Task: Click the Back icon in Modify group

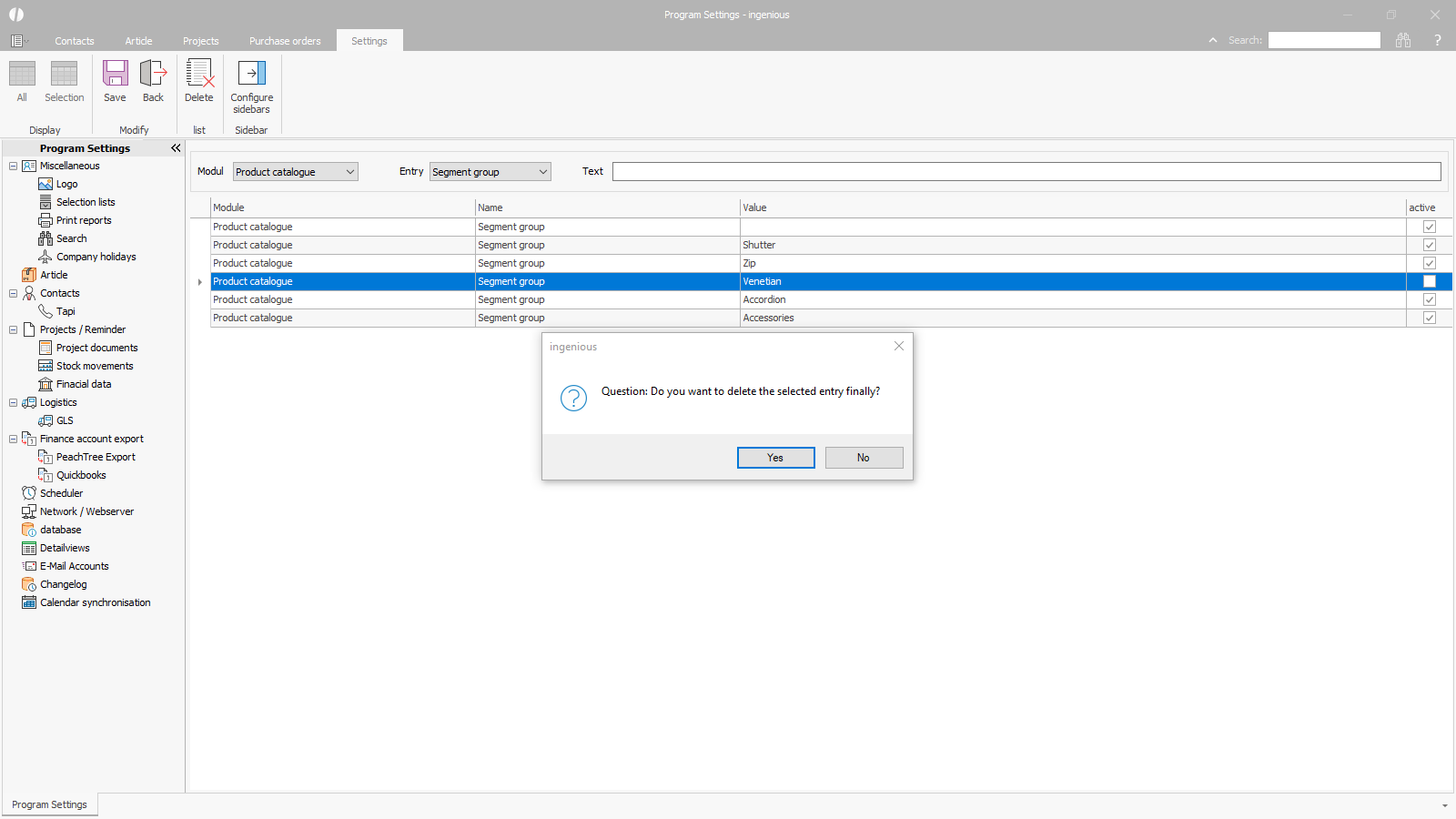Action: click(153, 81)
